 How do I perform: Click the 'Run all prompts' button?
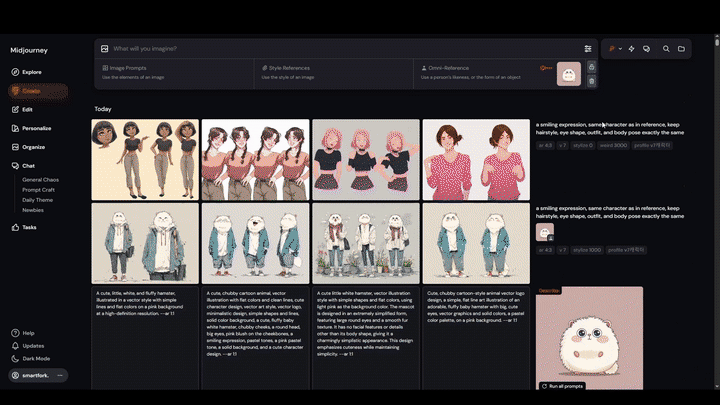pos(562,386)
